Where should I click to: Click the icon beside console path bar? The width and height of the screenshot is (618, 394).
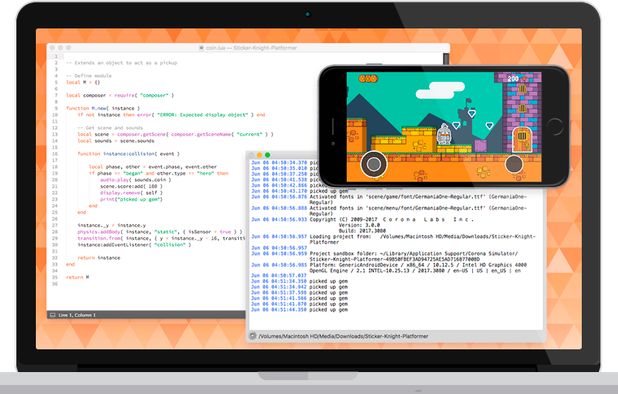click(x=253, y=336)
